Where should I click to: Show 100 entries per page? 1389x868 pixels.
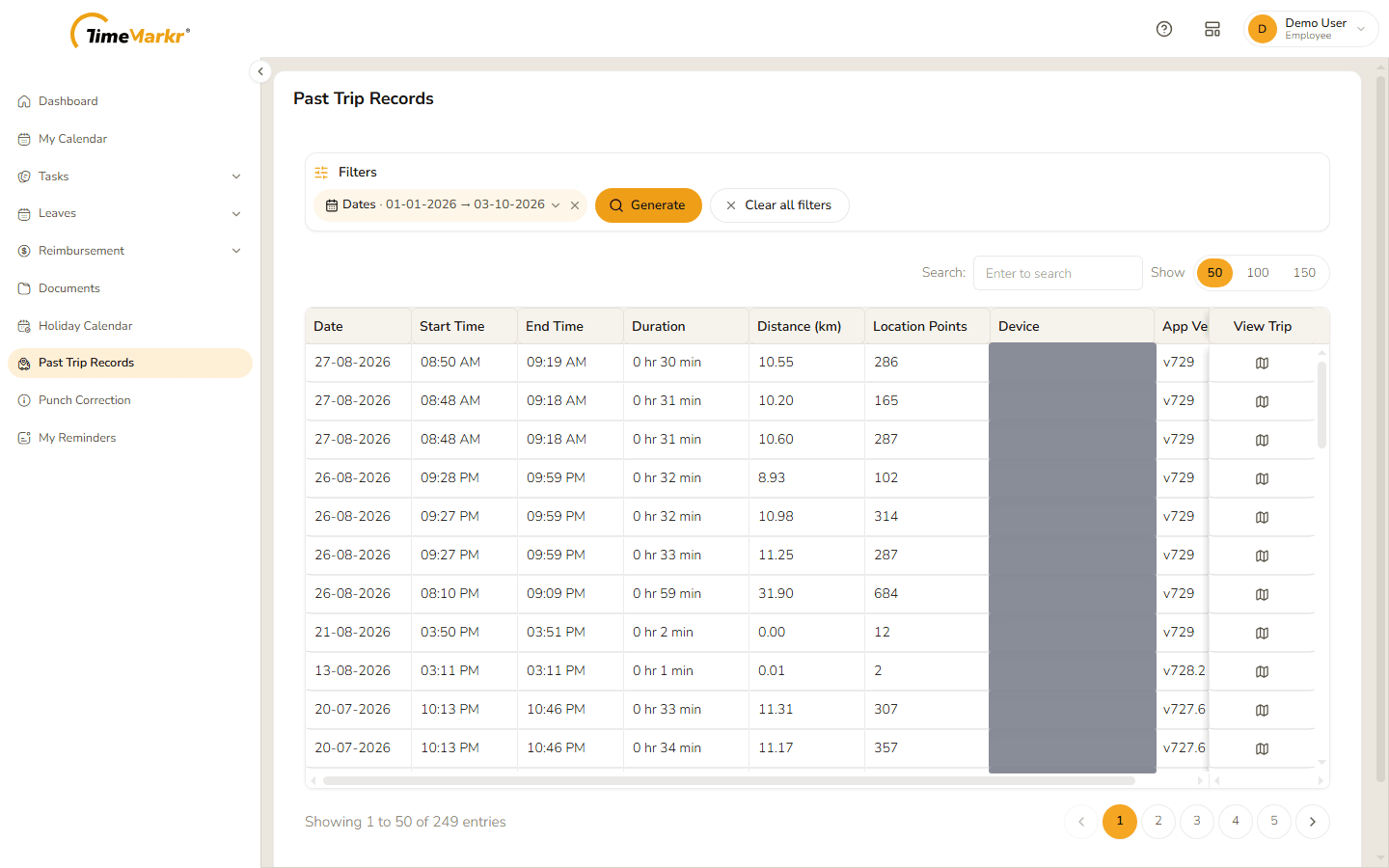1258,273
